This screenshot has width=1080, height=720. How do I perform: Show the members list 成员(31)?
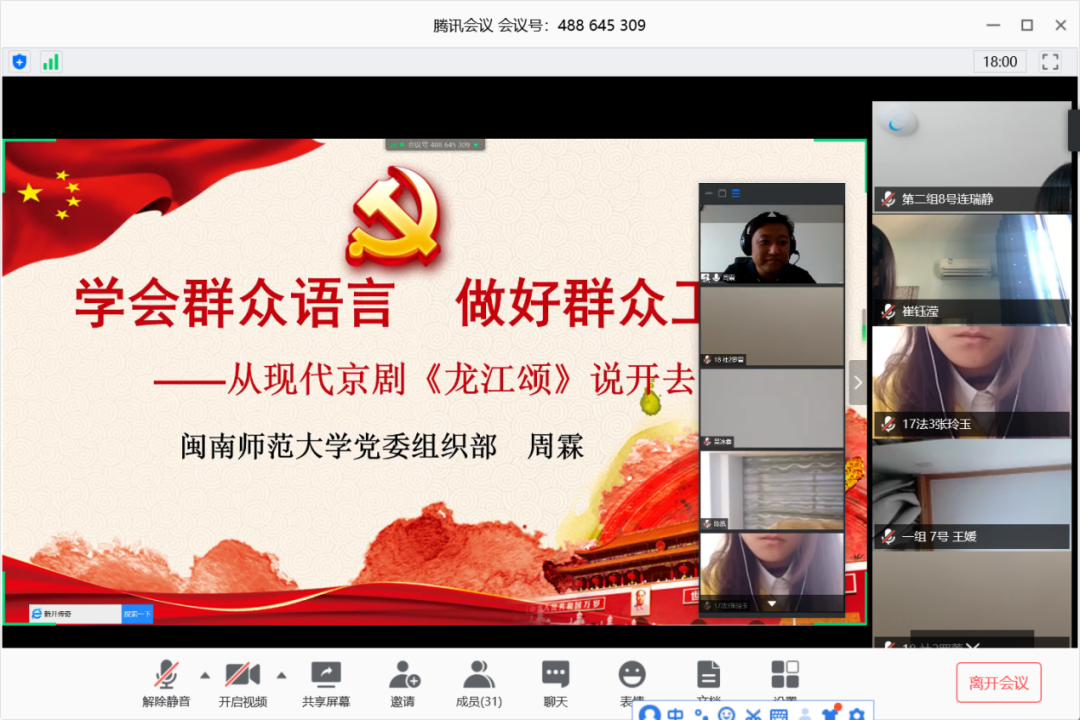coord(479,682)
